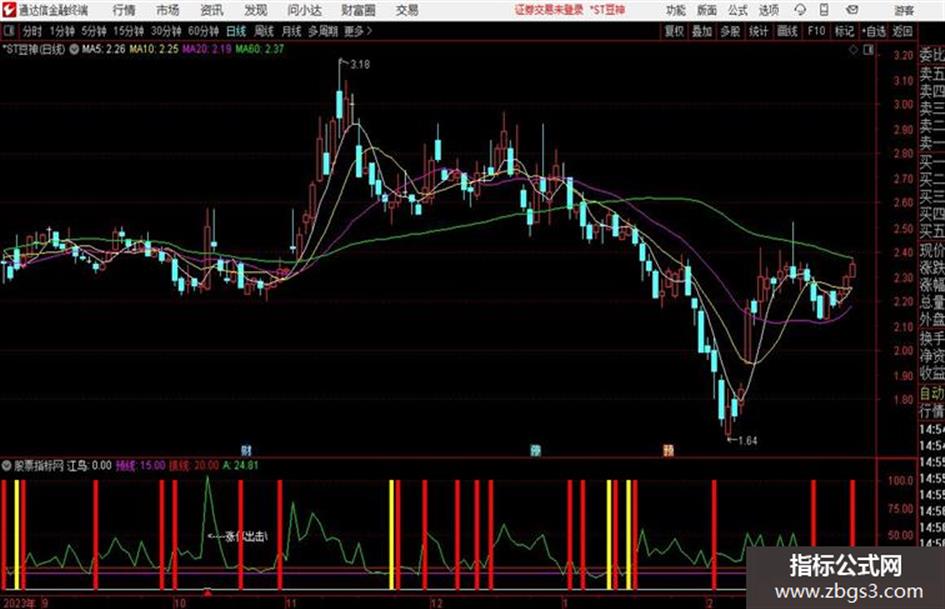Open the 版面 menu

tap(707, 10)
